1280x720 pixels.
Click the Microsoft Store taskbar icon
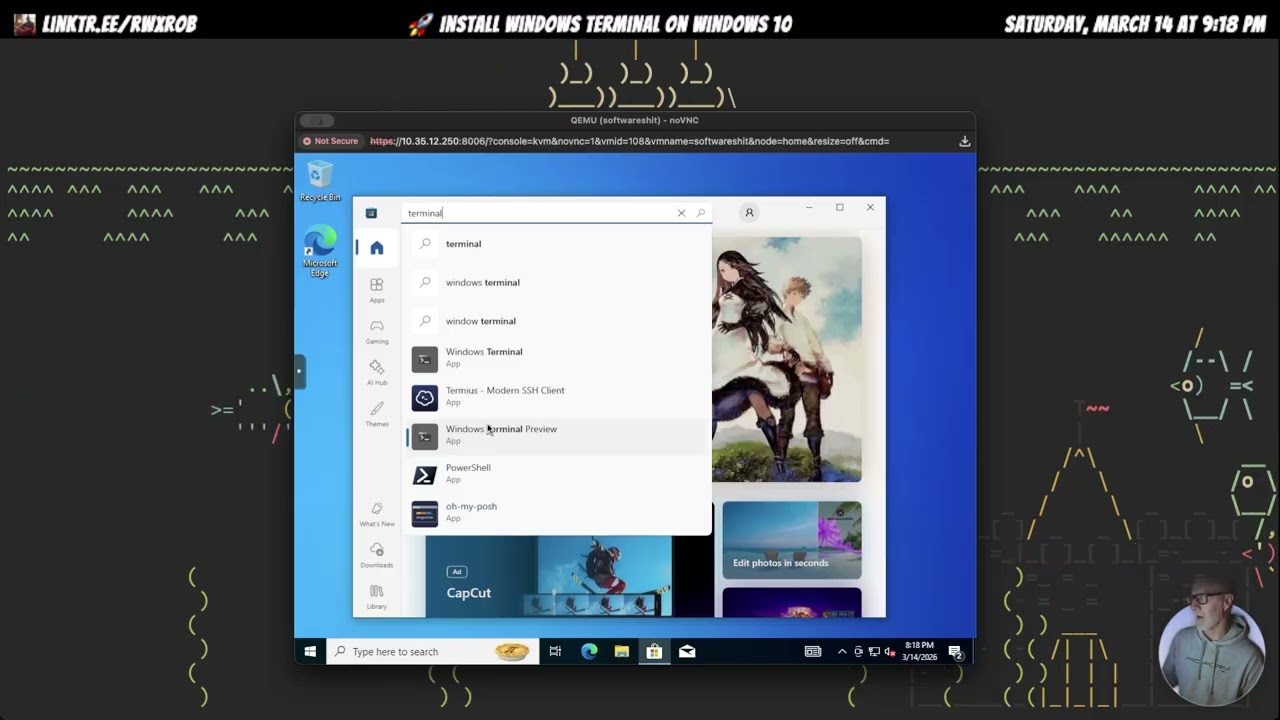tap(654, 652)
